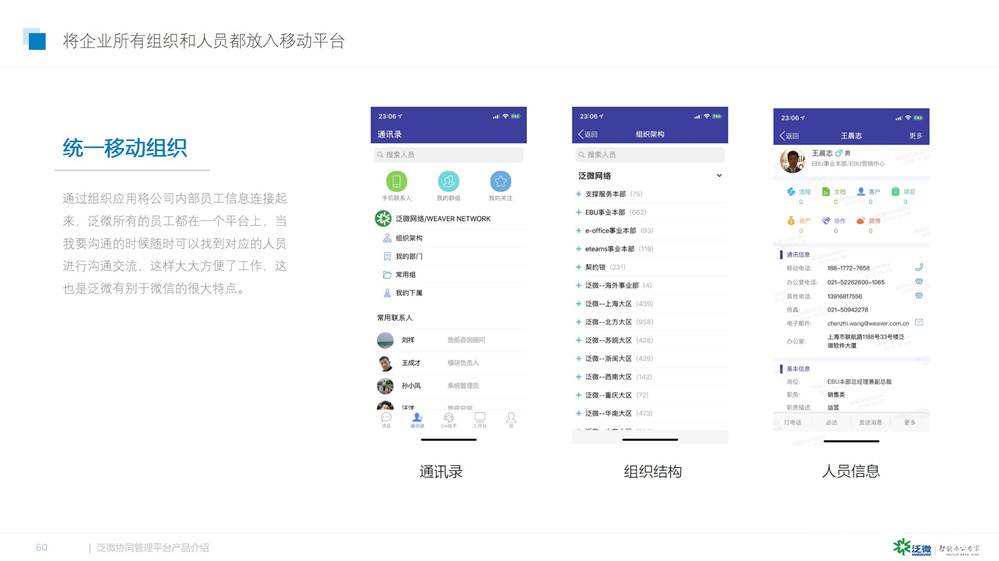
Task: Click 发送消息 bottom button
Action: click(870, 423)
